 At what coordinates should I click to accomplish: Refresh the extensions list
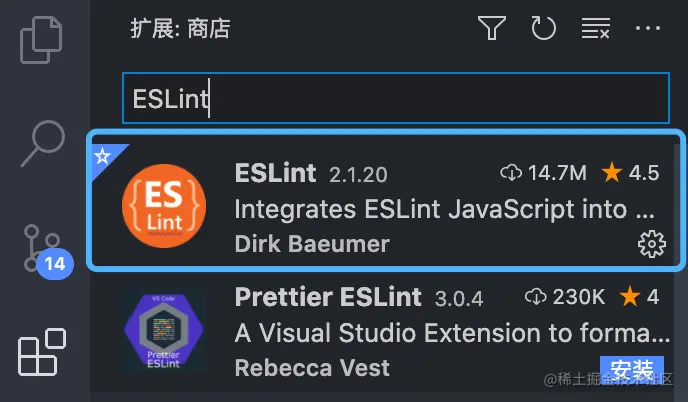[x=544, y=28]
